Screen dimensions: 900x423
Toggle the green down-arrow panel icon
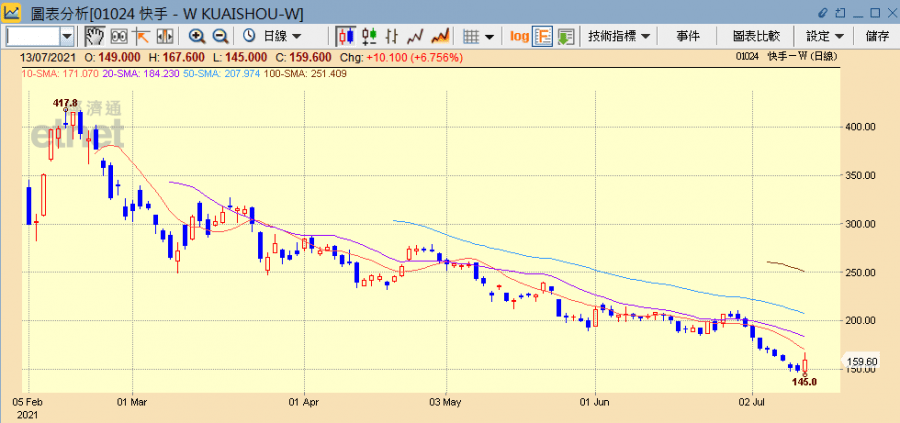(x=565, y=36)
